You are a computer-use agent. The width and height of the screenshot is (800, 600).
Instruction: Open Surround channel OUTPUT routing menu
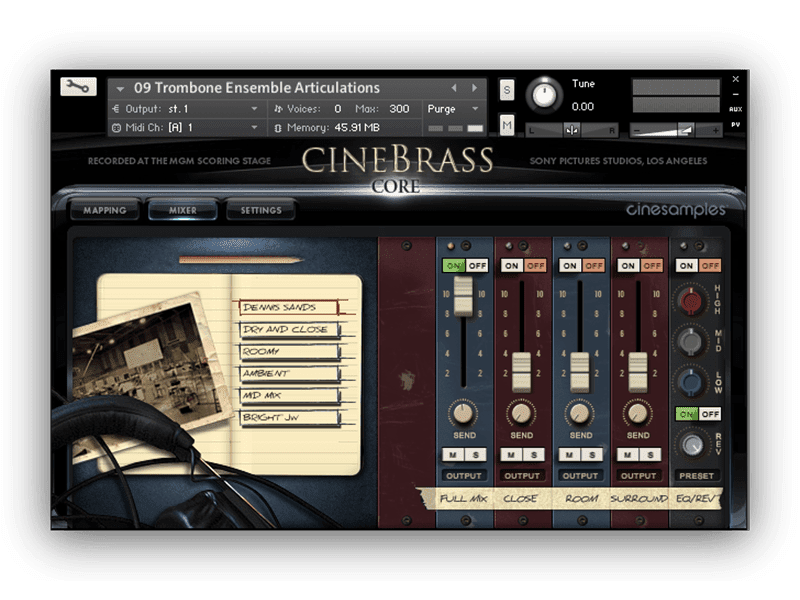(x=638, y=476)
